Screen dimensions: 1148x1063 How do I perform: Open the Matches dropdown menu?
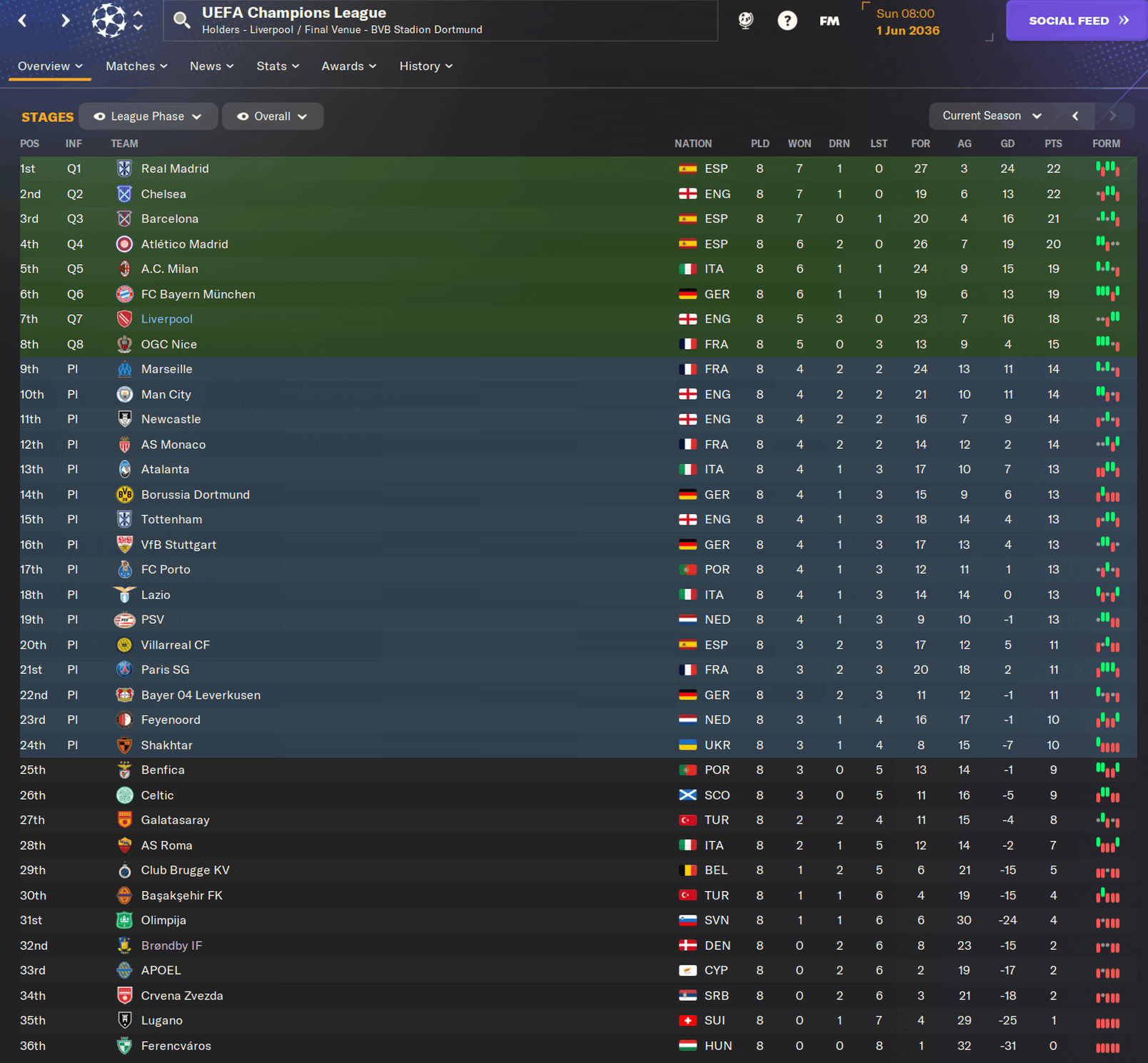point(136,66)
